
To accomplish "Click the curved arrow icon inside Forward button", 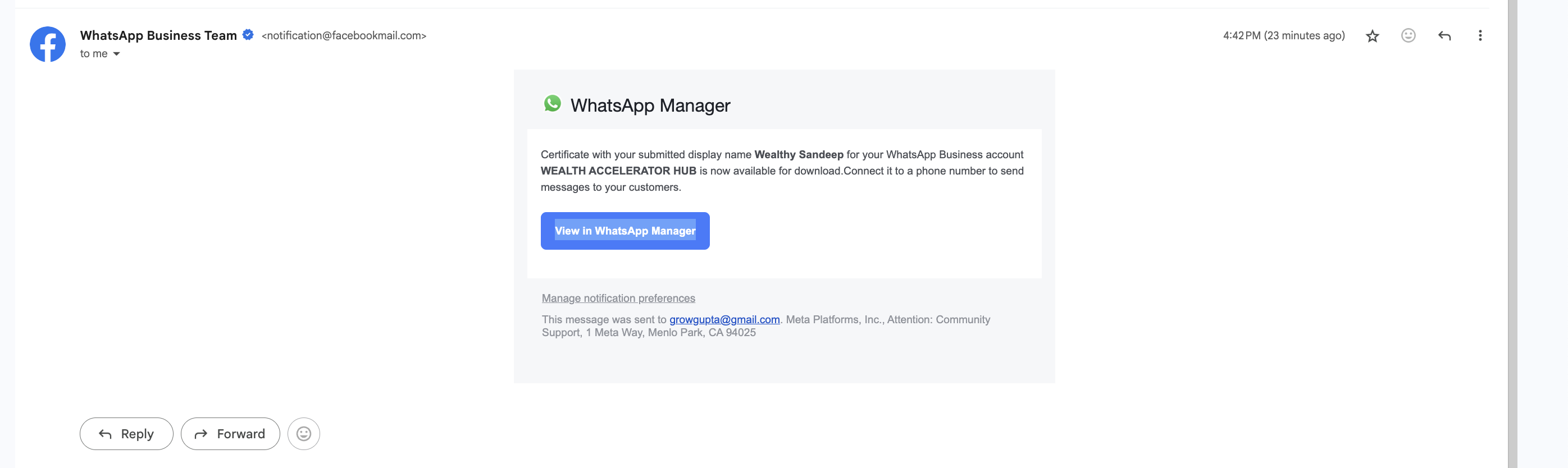I will [x=200, y=434].
